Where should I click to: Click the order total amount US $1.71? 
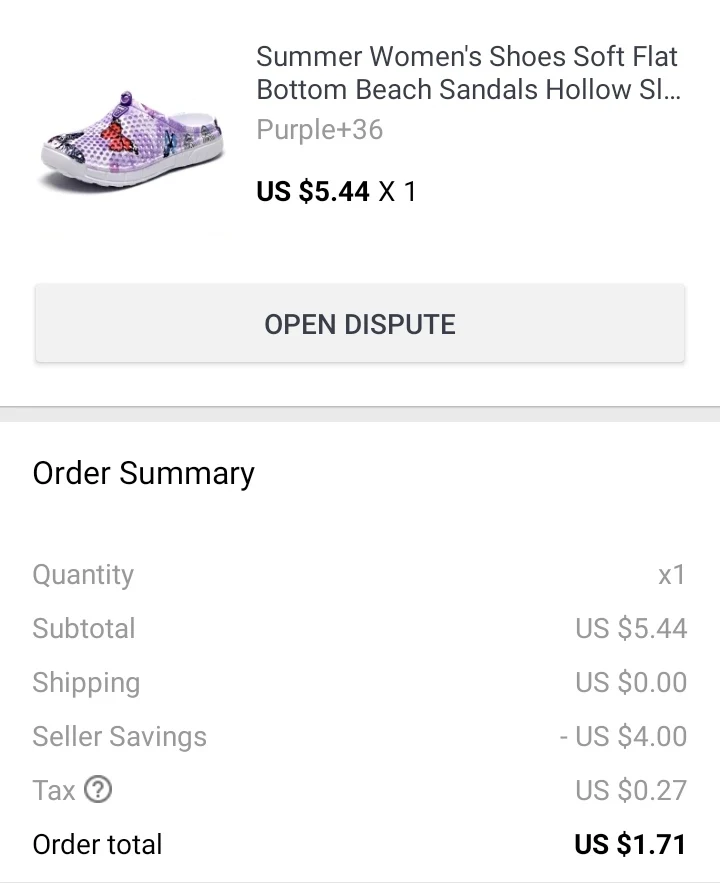(x=630, y=845)
